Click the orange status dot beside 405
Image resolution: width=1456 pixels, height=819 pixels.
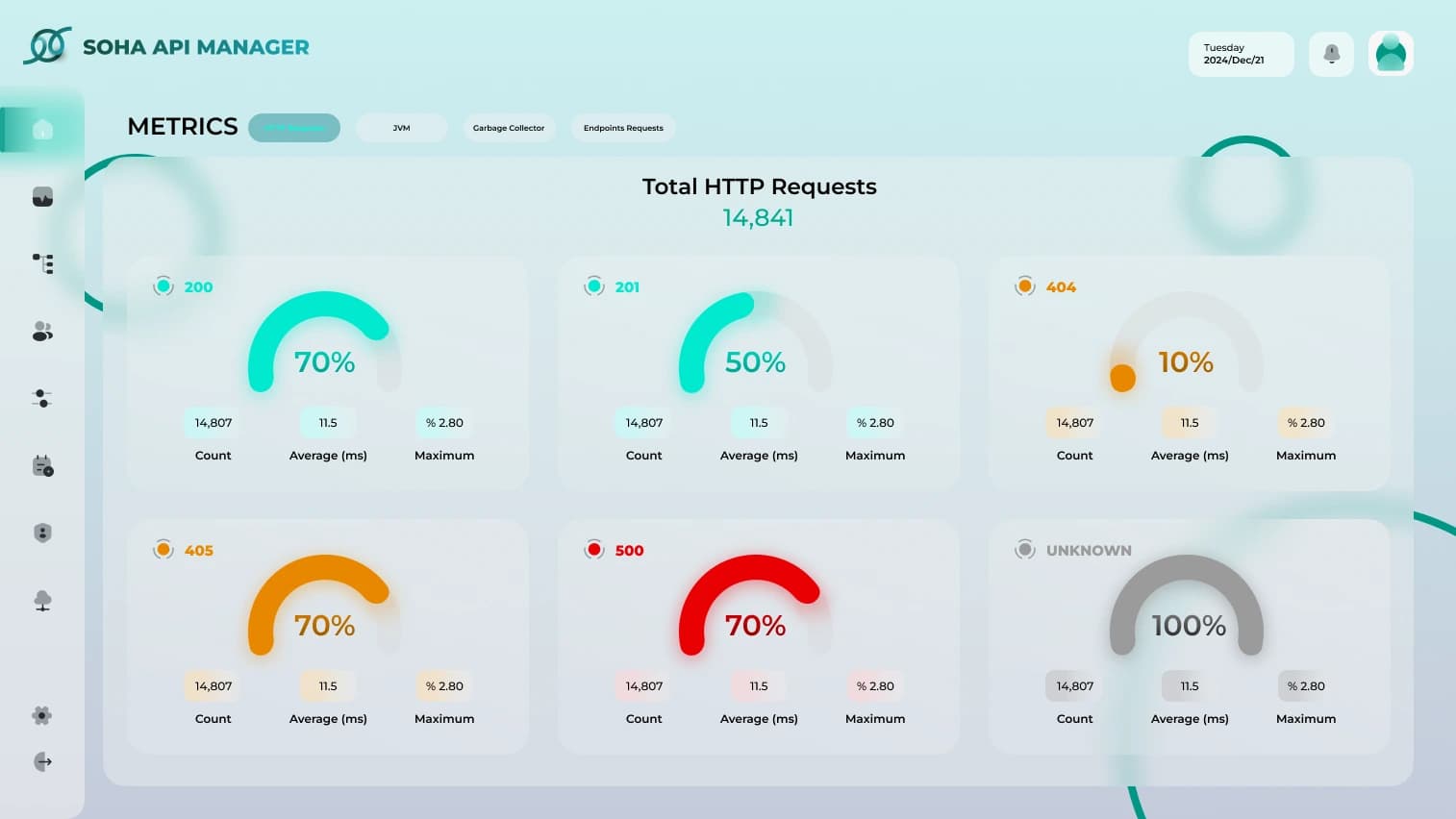pos(163,550)
